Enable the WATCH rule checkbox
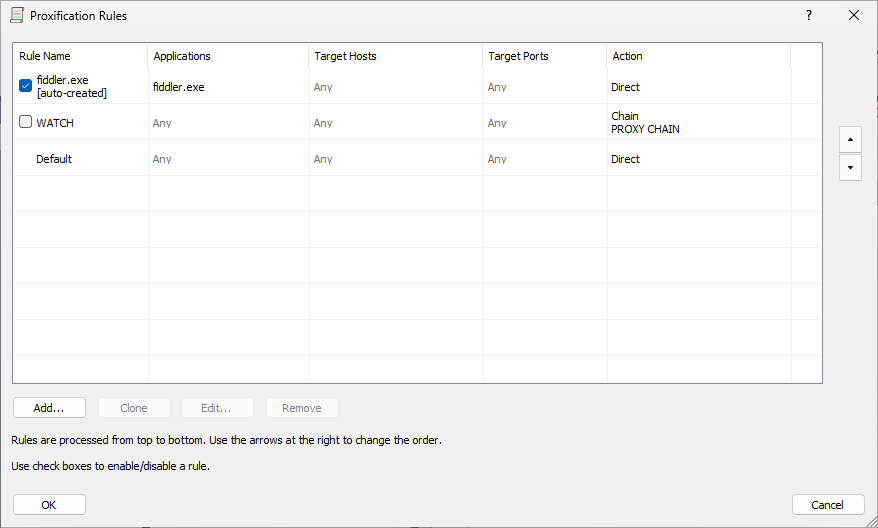Image resolution: width=878 pixels, height=528 pixels. tap(26, 123)
